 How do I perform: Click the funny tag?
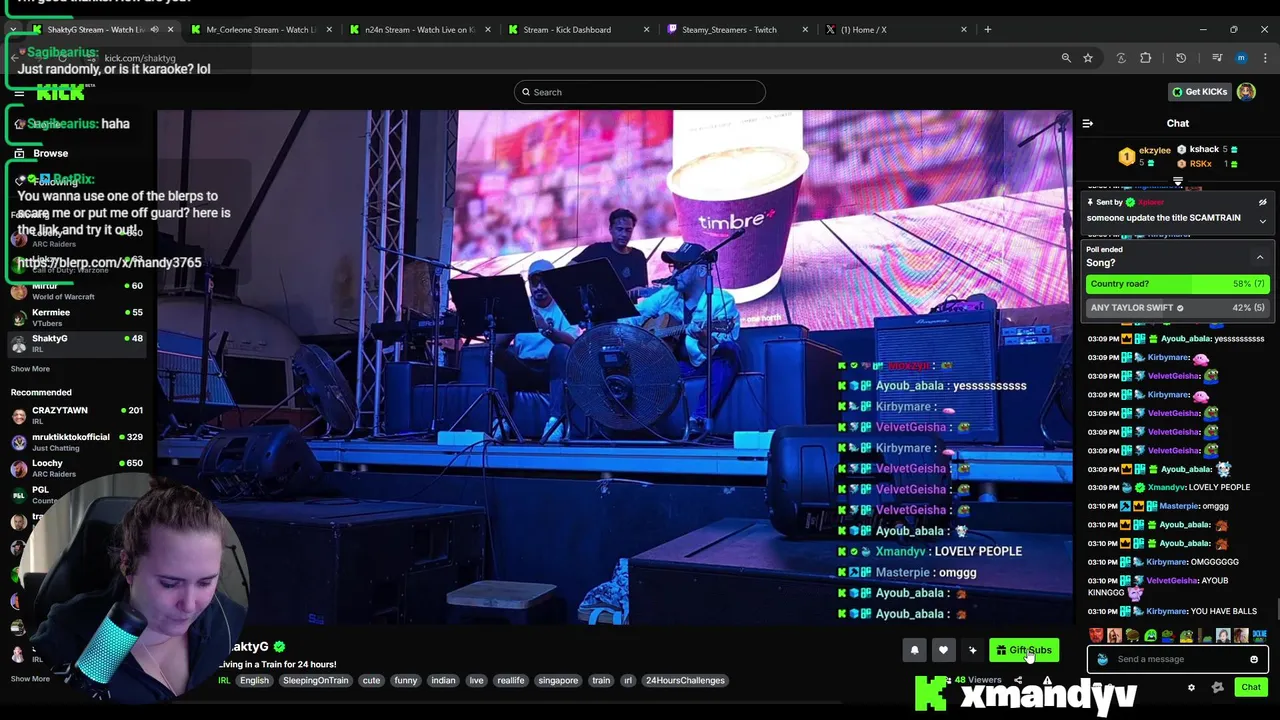(x=405, y=680)
